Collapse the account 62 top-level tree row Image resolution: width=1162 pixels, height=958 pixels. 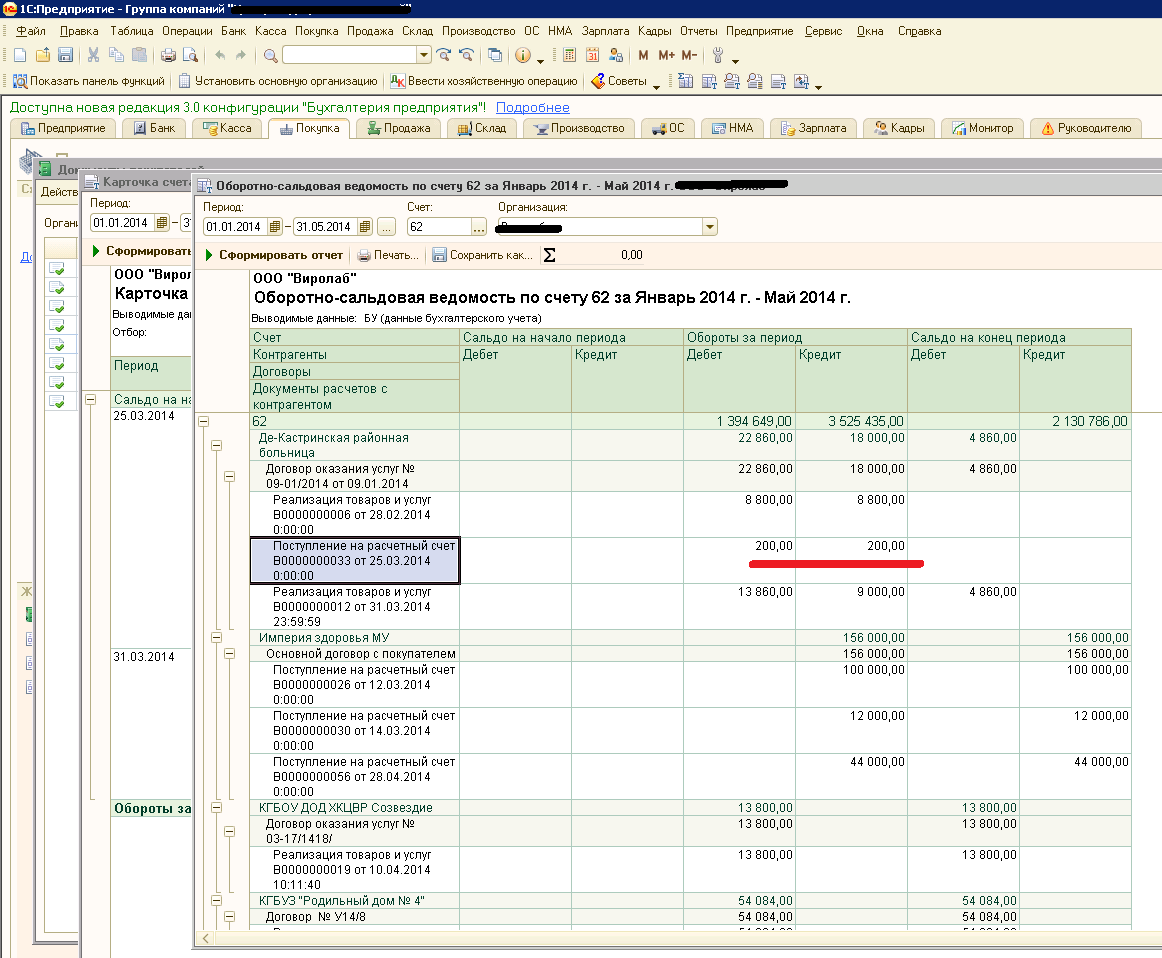tap(204, 422)
